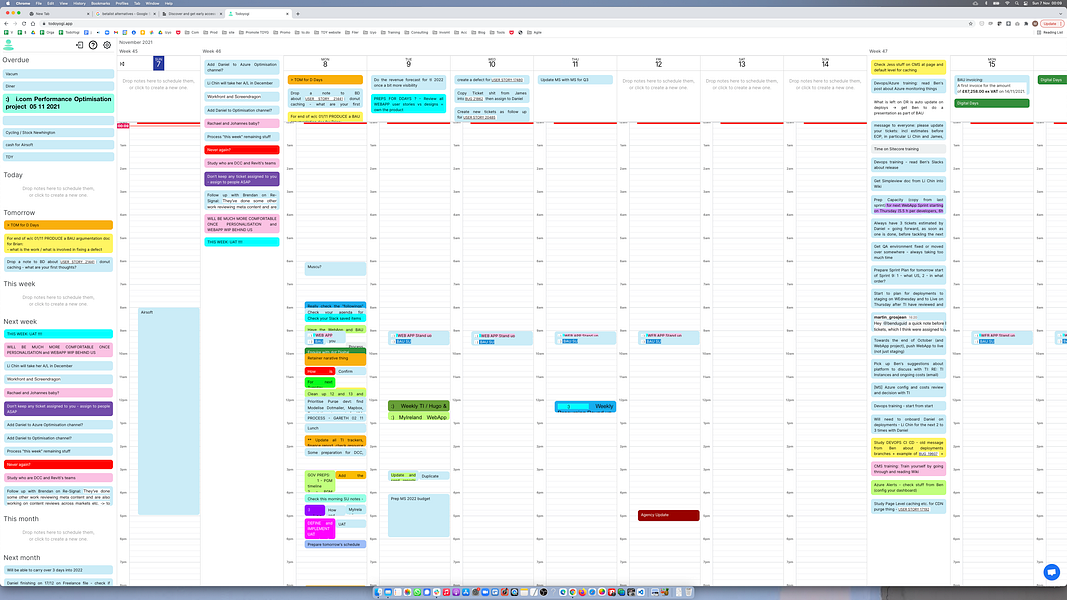
Task: Open the Vacum overdue note
Action: tap(58, 73)
